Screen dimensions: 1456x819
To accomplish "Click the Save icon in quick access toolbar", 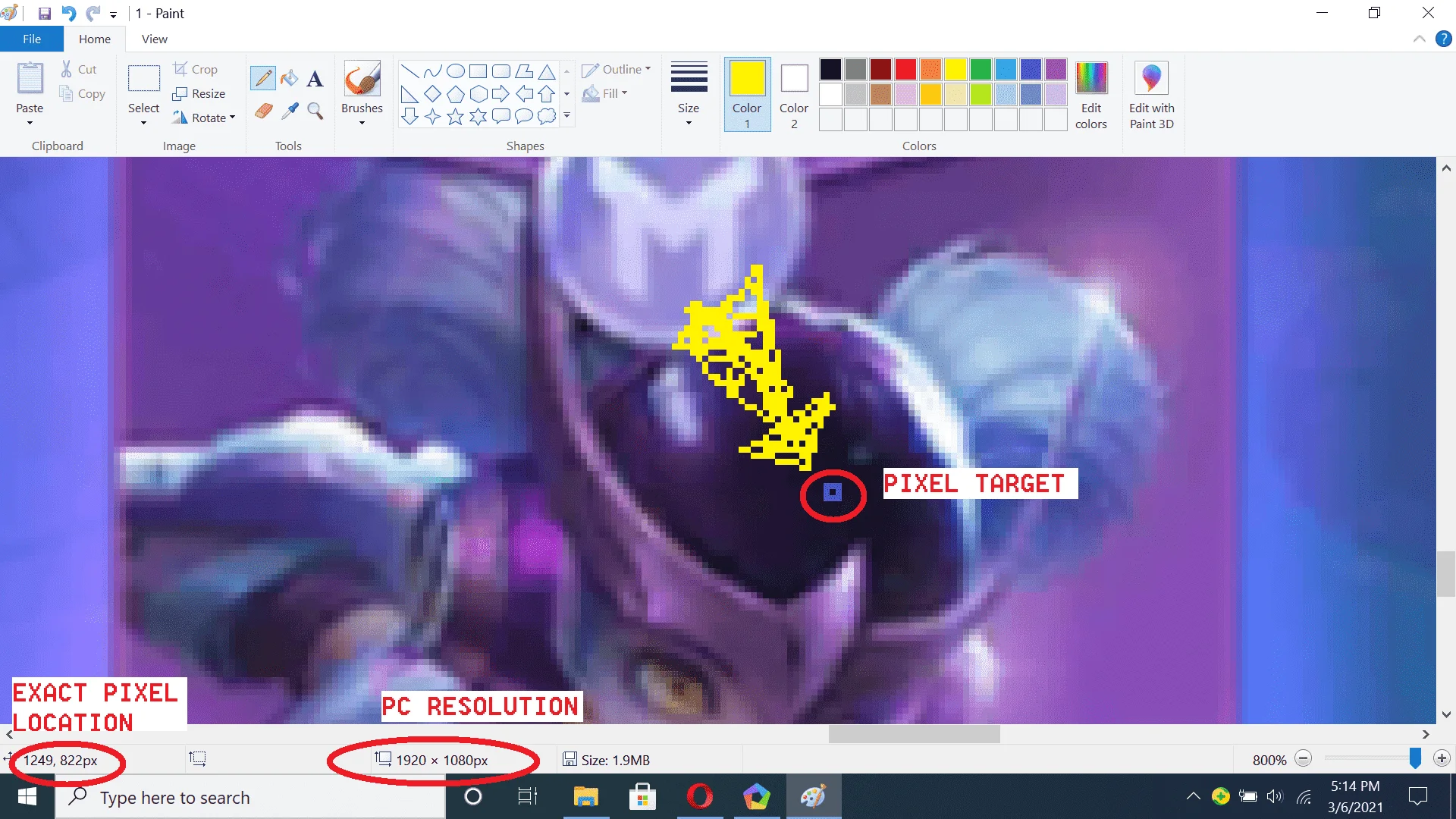I will (x=44, y=14).
